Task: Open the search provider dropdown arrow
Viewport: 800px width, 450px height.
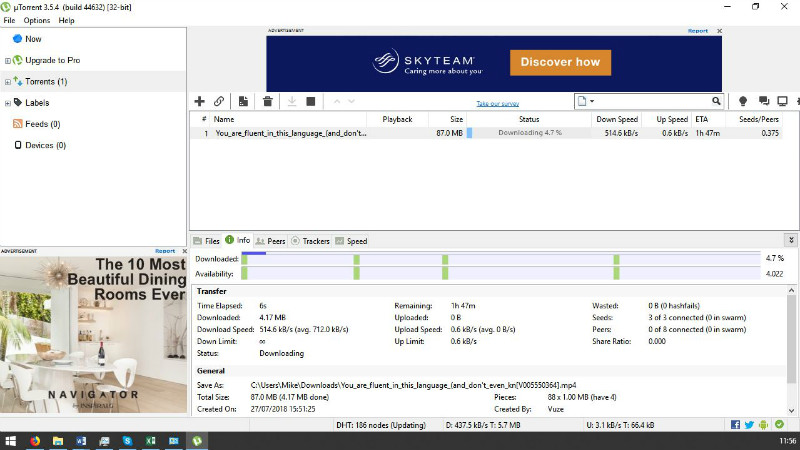Action: click(592, 101)
